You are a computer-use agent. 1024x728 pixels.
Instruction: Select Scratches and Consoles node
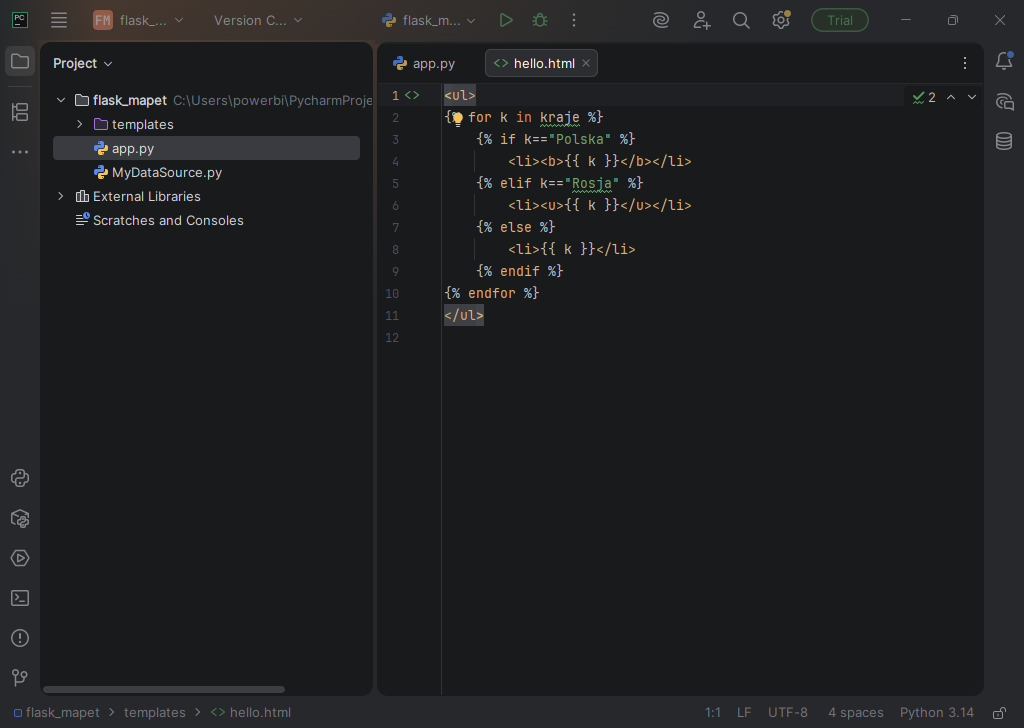pos(206,220)
